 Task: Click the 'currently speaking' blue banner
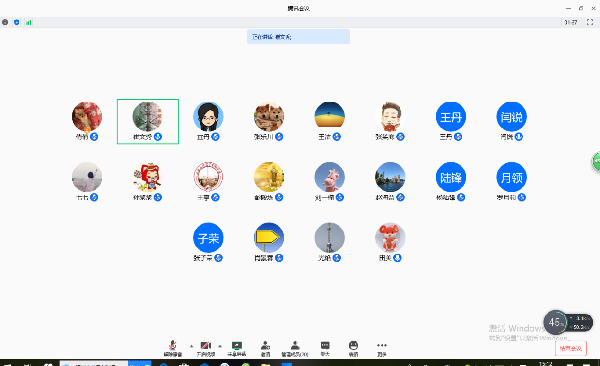pos(298,37)
